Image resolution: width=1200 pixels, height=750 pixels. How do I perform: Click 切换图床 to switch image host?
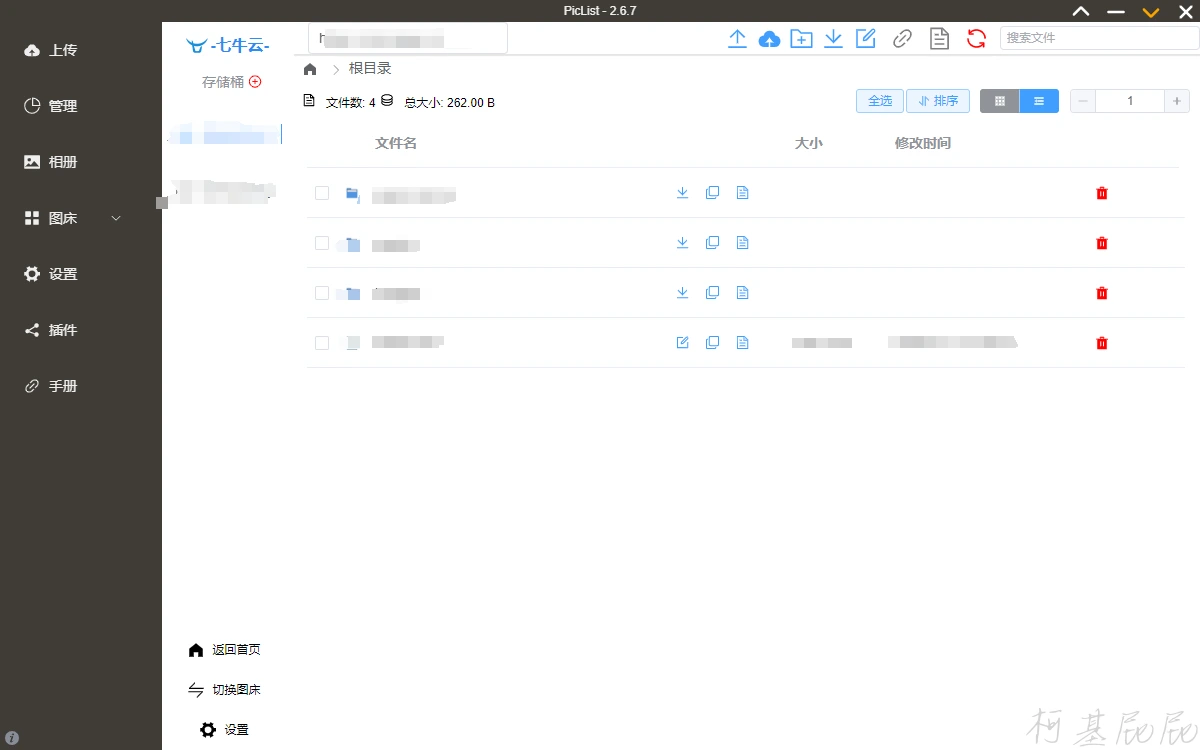click(224, 690)
